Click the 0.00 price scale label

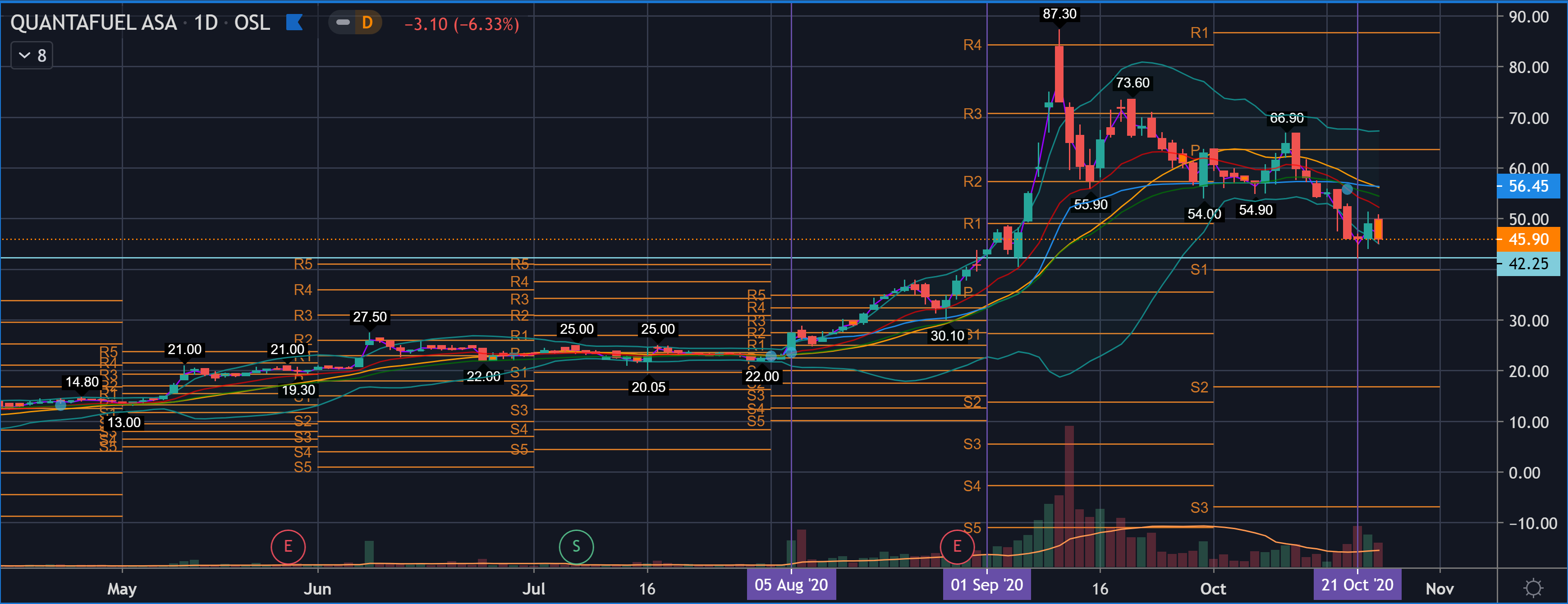(1525, 472)
